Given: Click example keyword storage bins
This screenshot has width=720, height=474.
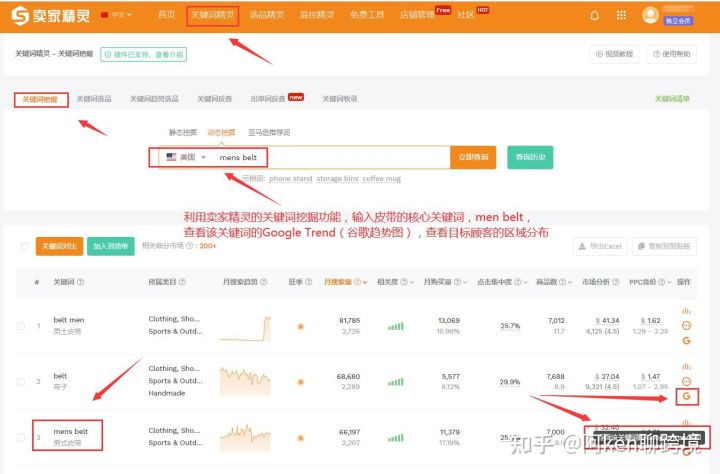Looking at the screenshot, I should click(x=337, y=179).
